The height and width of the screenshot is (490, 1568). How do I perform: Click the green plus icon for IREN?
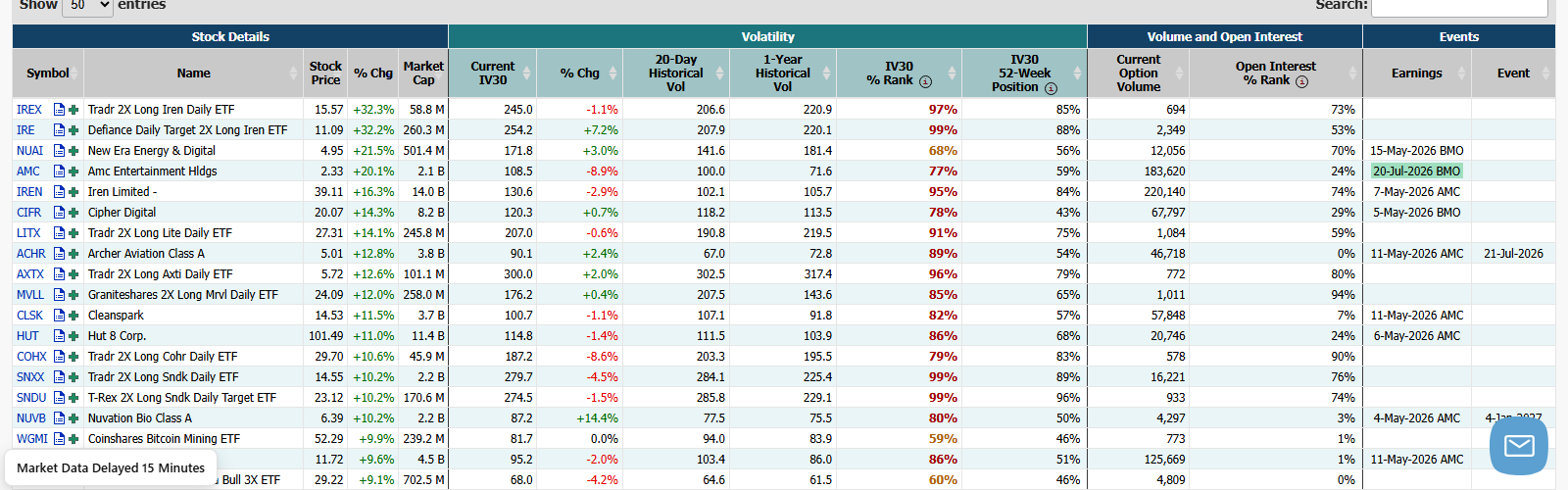point(73,192)
